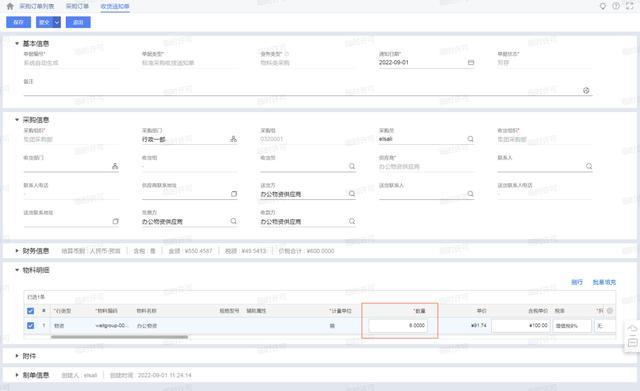This screenshot has width=640, height=391.
Task: Click the 批量填充 link
Action: [604, 282]
